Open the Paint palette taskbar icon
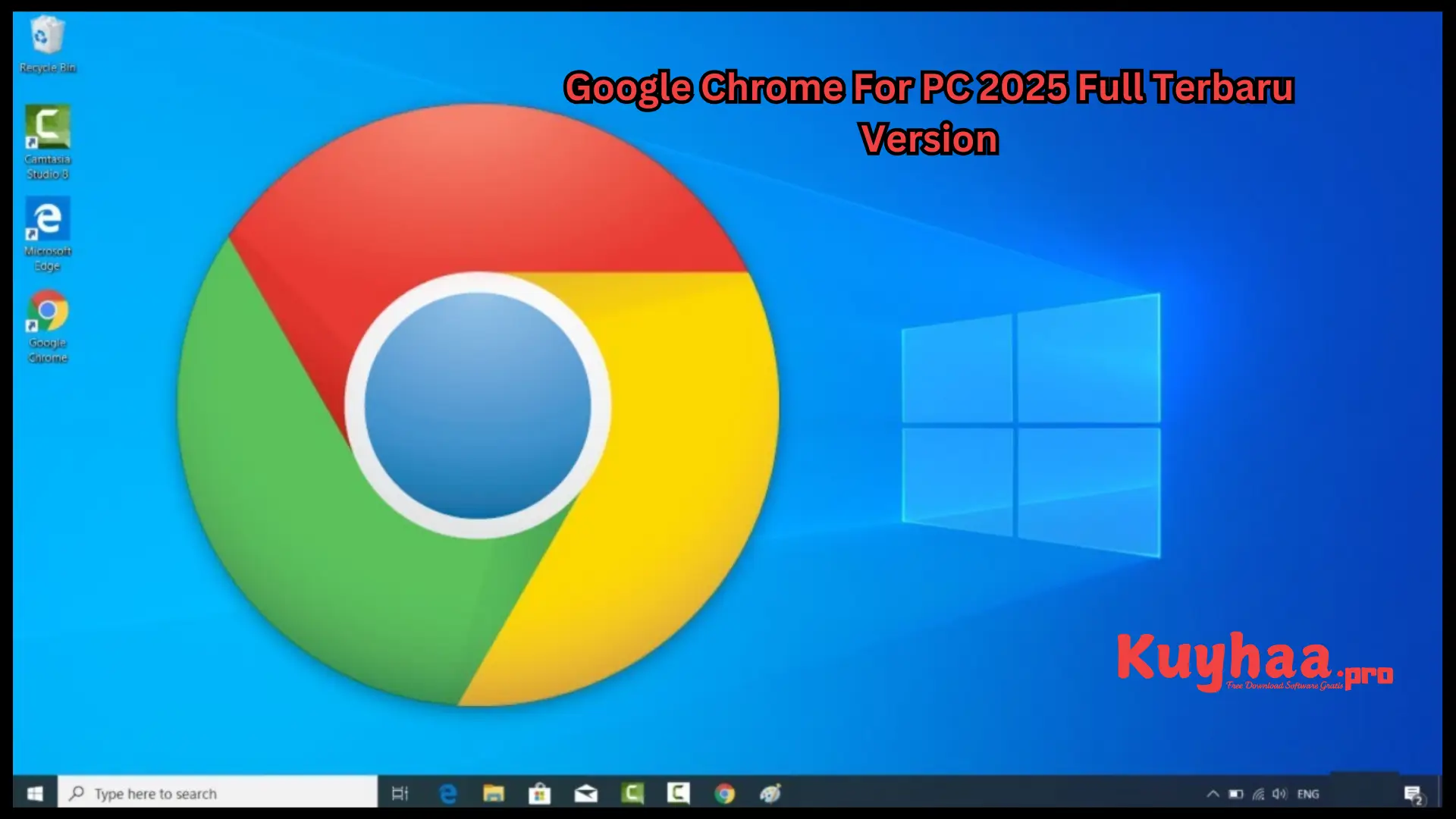The image size is (1456, 819). 770,793
